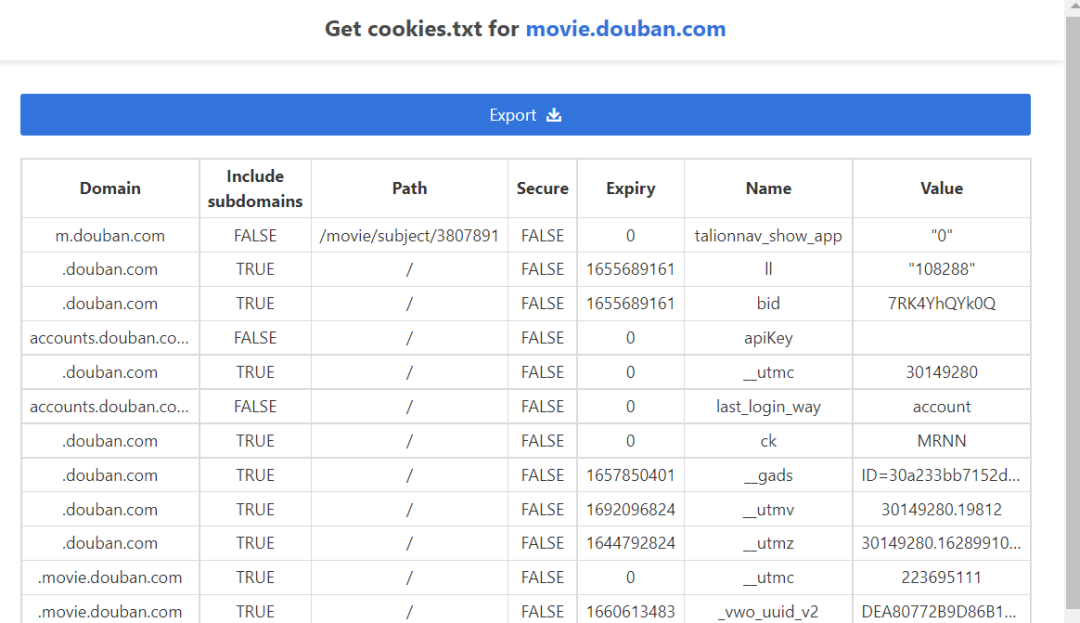Image resolution: width=1080 pixels, height=623 pixels.
Task: Click the 30149280.19812 value cell
Action: point(942,509)
